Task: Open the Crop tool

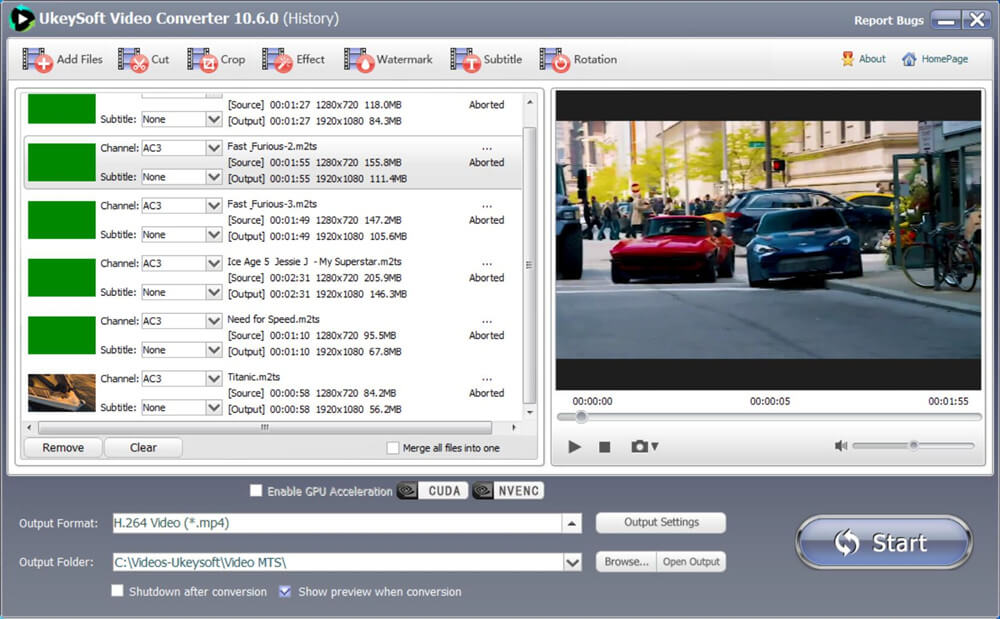Action: point(216,60)
